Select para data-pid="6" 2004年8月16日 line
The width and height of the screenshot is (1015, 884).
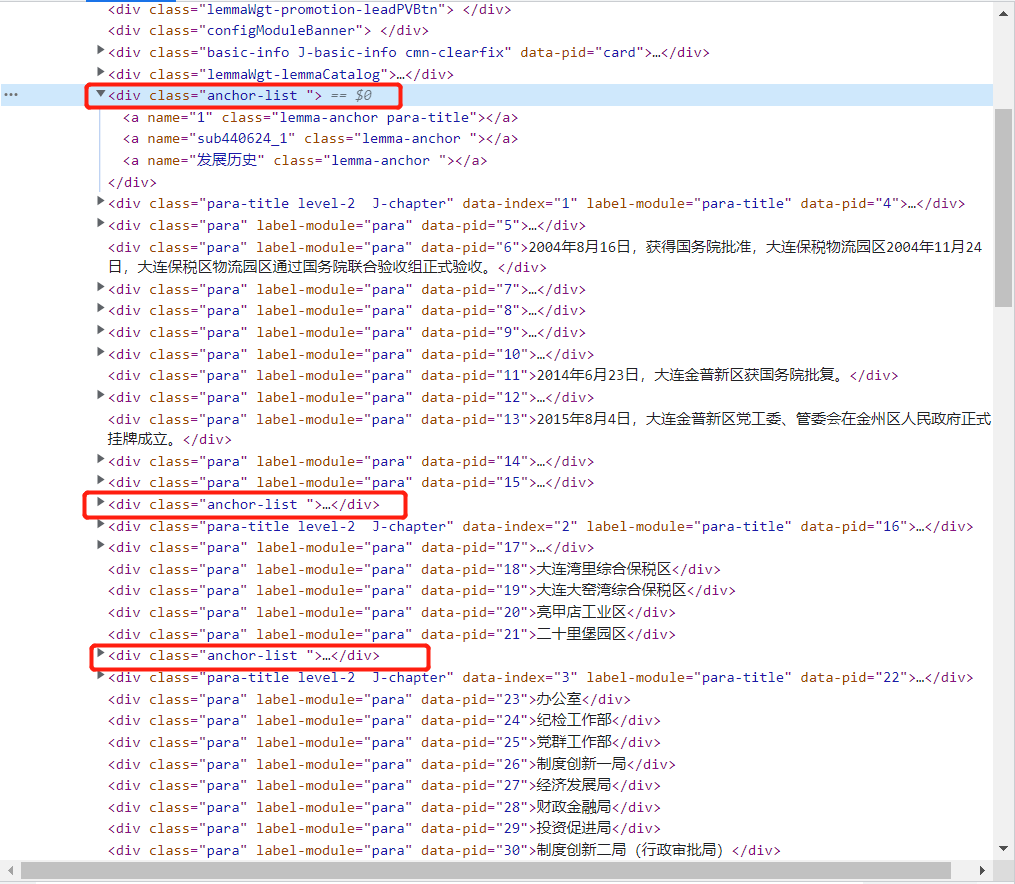pyautogui.click(x=545, y=257)
